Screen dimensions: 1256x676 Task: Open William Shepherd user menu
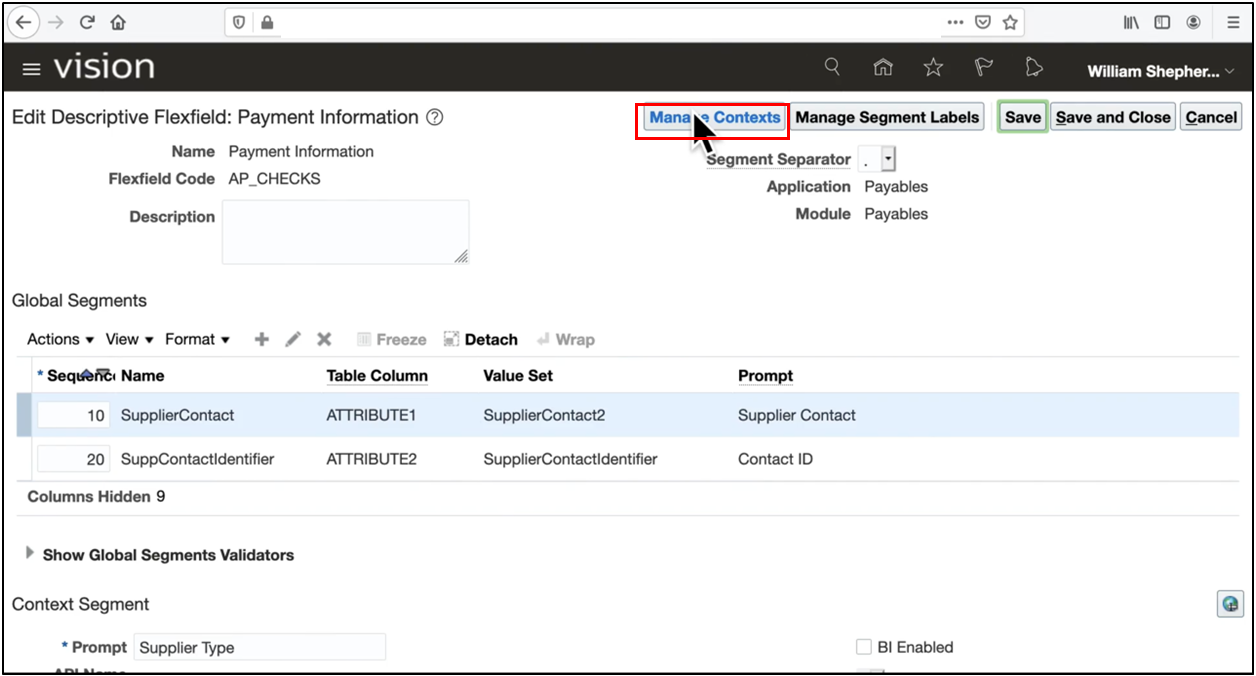coord(1160,71)
